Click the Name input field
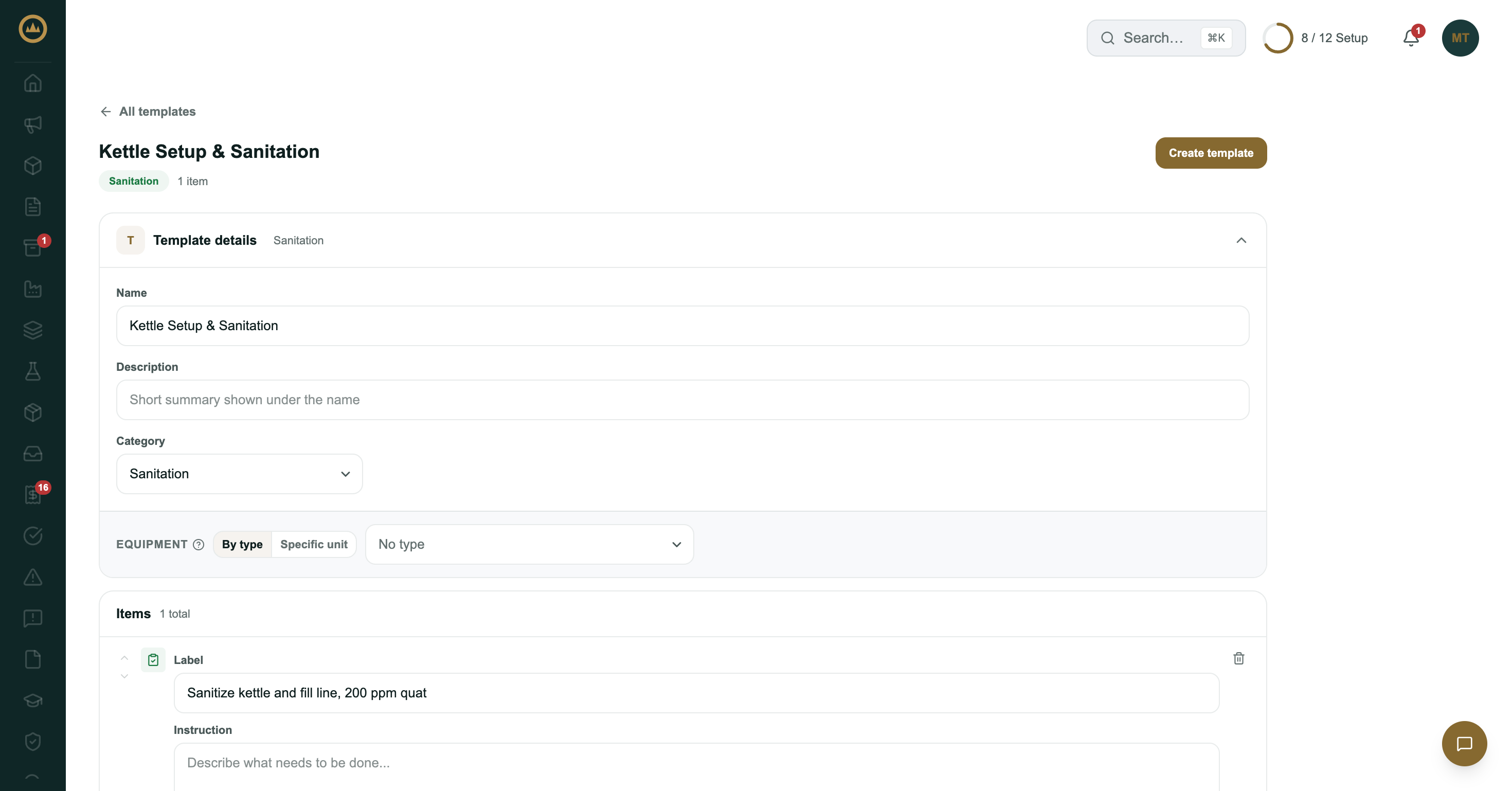1512x791 pixels. 682,326
